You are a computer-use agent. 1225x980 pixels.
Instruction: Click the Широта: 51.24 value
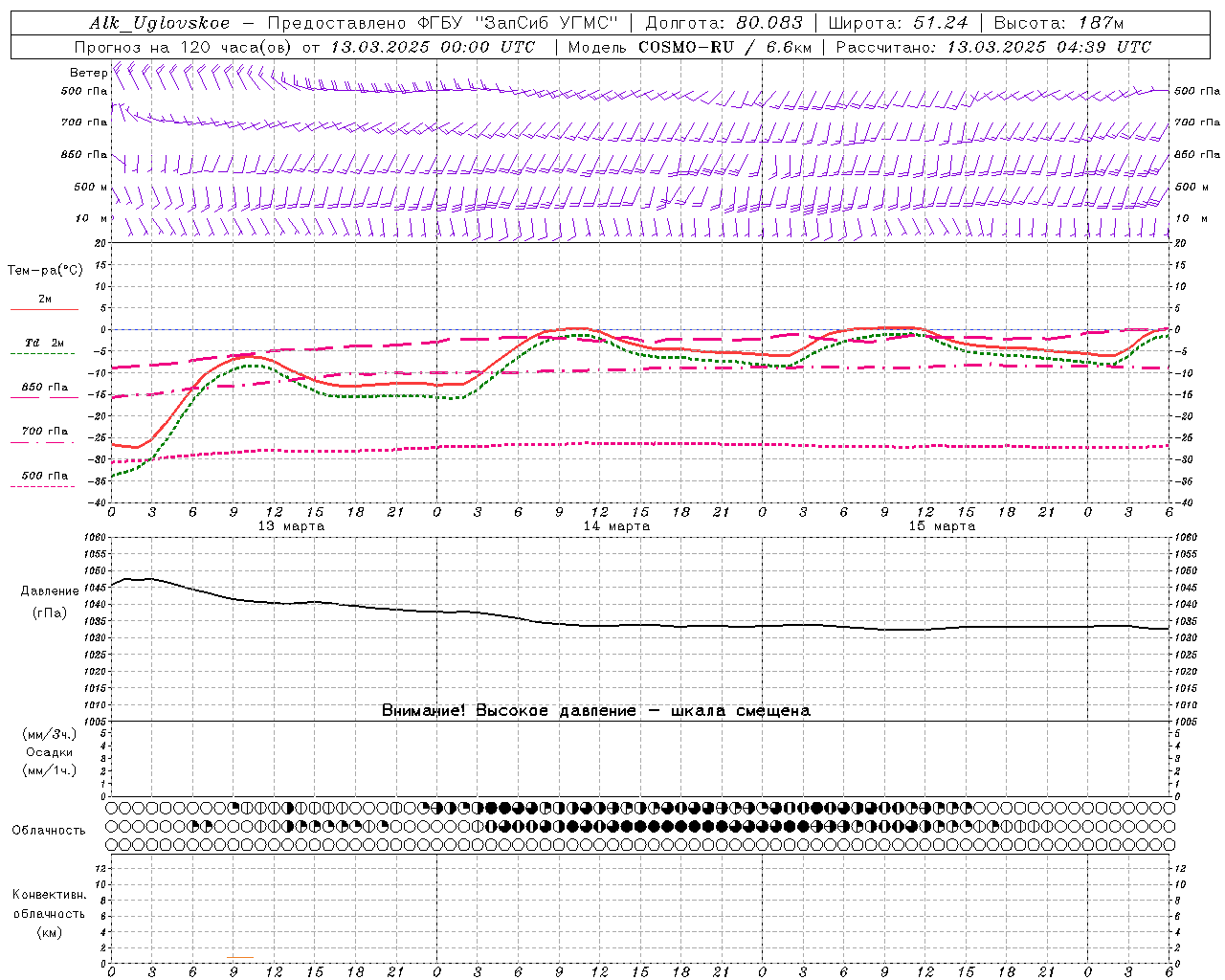coord(898,23)
